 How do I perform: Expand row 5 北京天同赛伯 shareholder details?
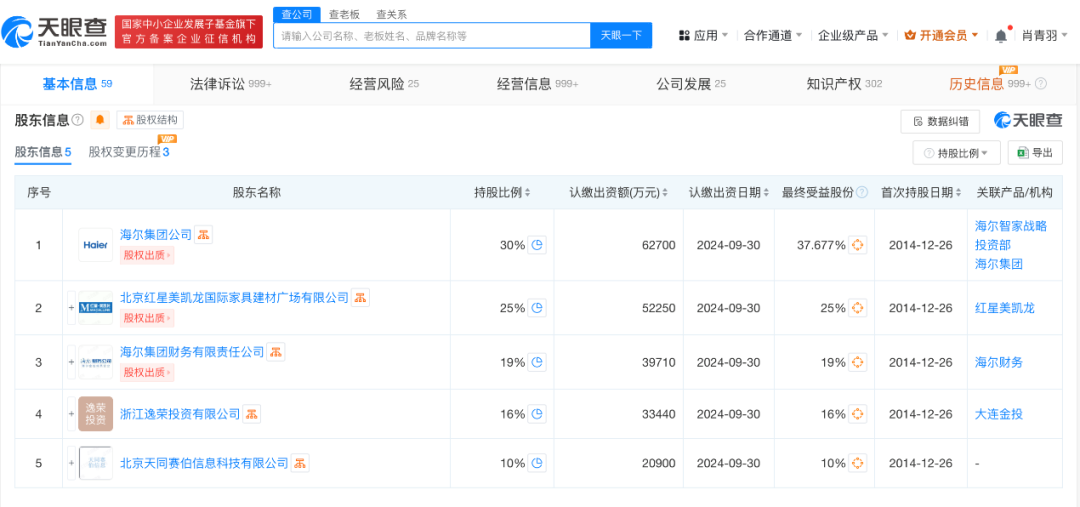pyautogui.click(x=71, y=463)
